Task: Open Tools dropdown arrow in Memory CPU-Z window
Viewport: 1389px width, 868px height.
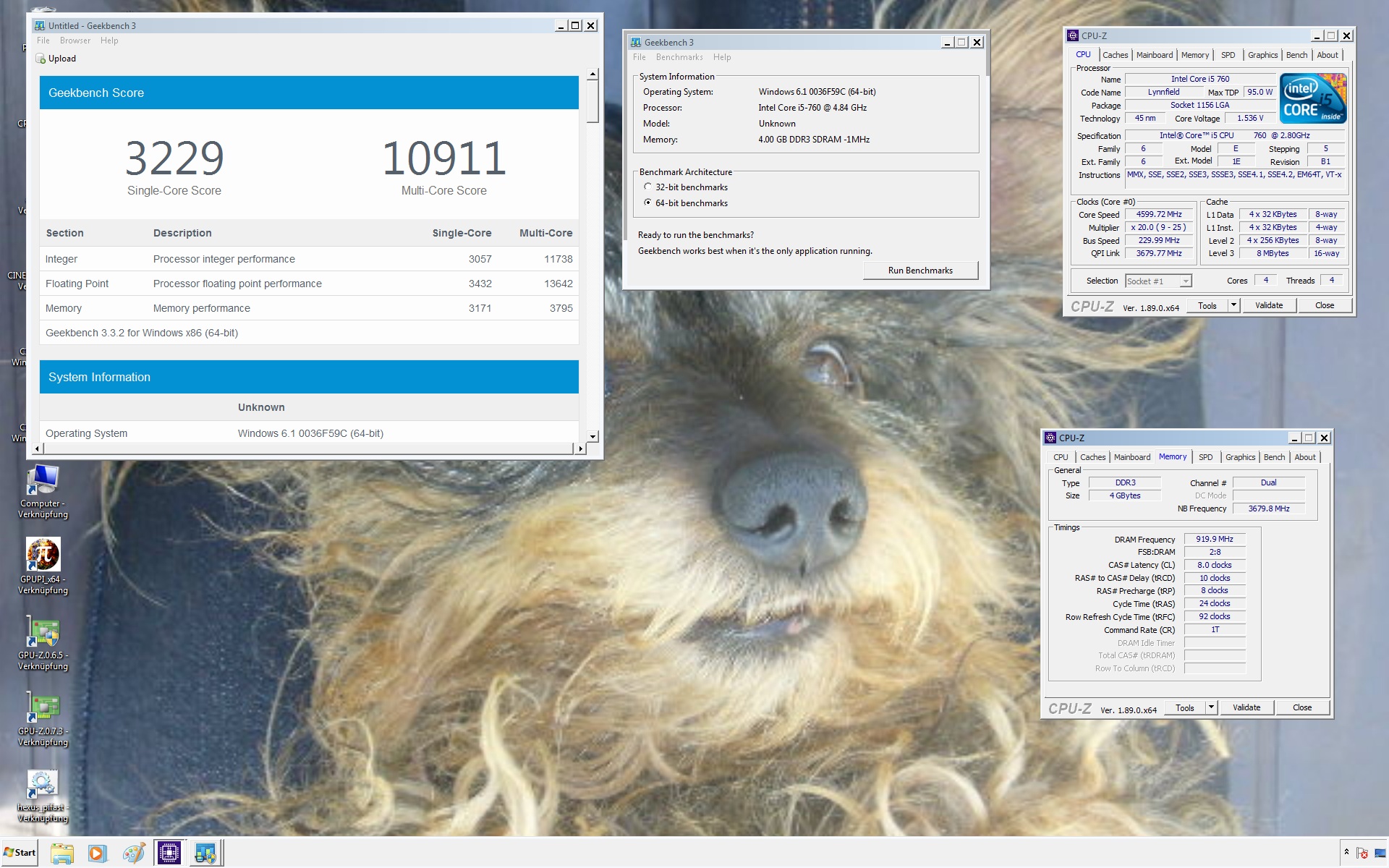Action: pos(1212,707)
